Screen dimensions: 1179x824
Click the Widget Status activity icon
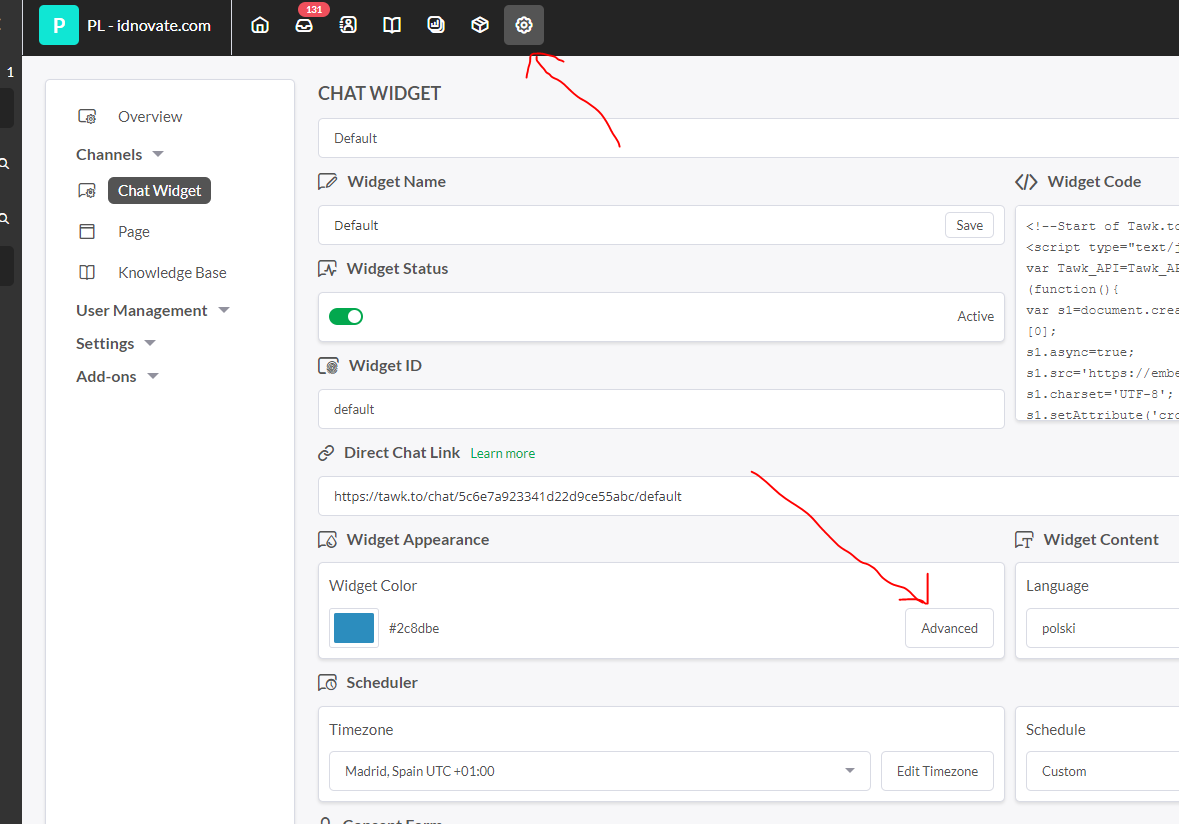(327, 268)
